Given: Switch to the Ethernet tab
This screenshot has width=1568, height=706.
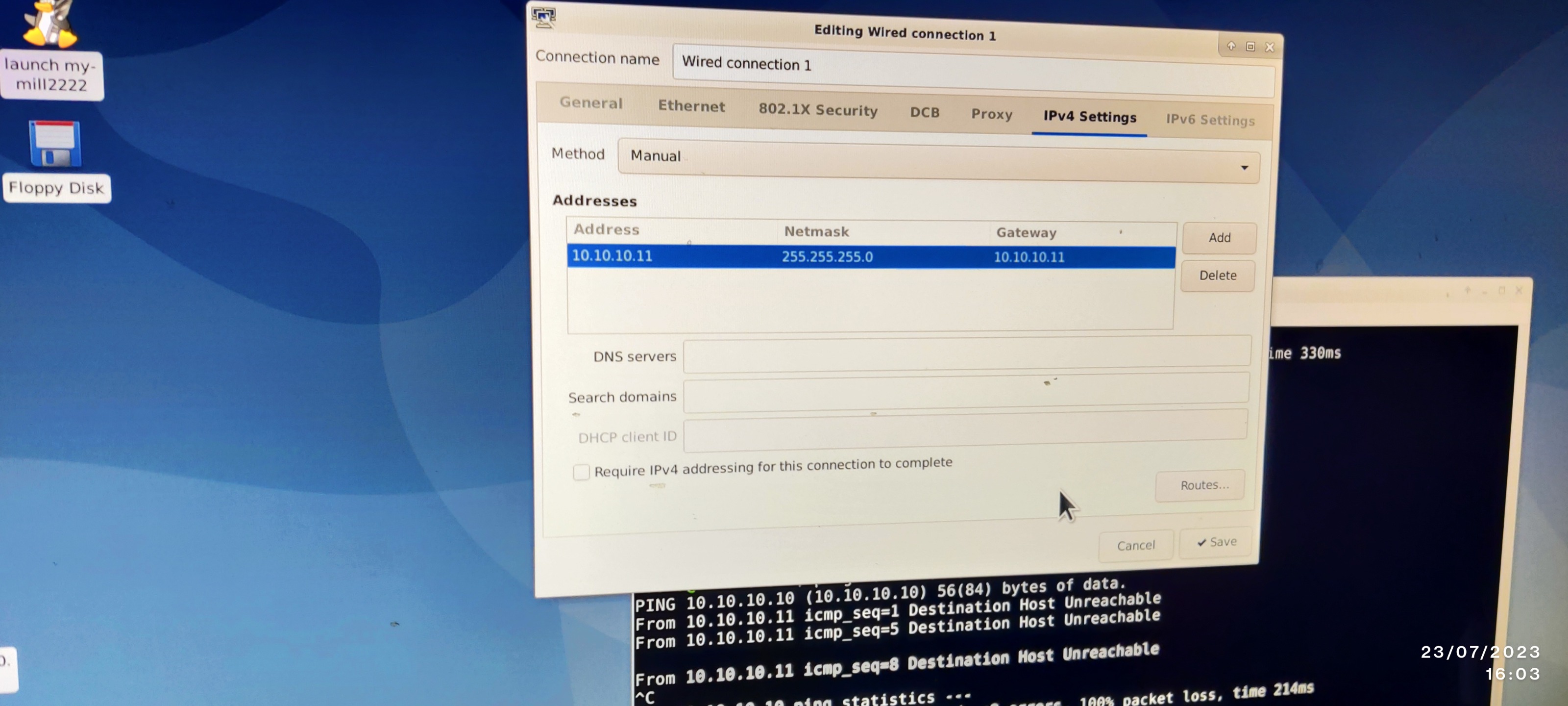Looking at the screenshot, I should click(x=691, y=106).
